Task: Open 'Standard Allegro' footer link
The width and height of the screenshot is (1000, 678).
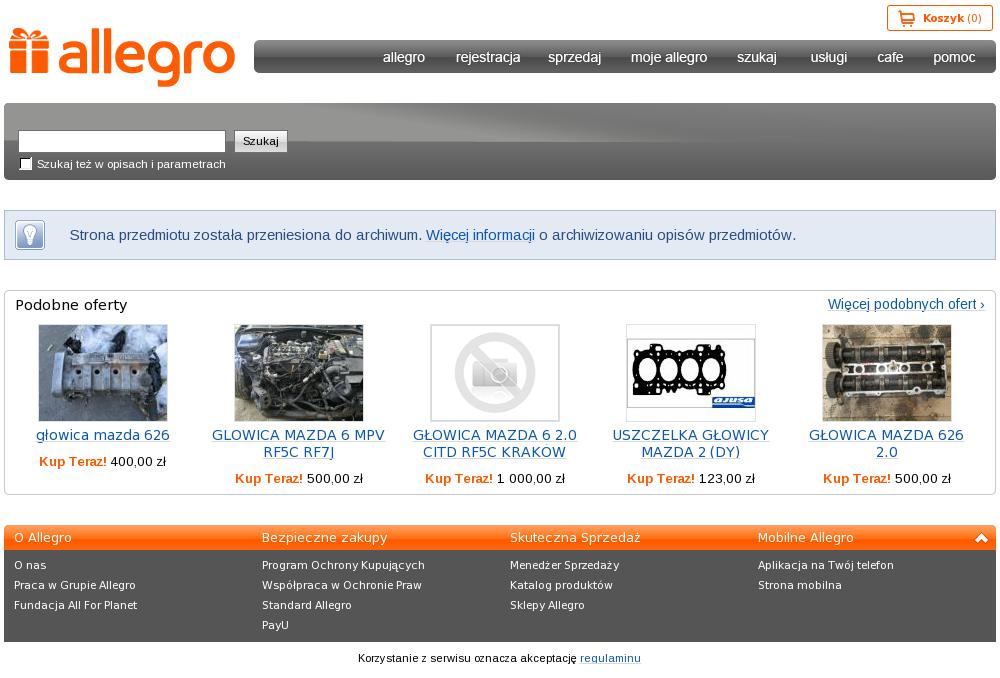Action: tap(307, 605)
